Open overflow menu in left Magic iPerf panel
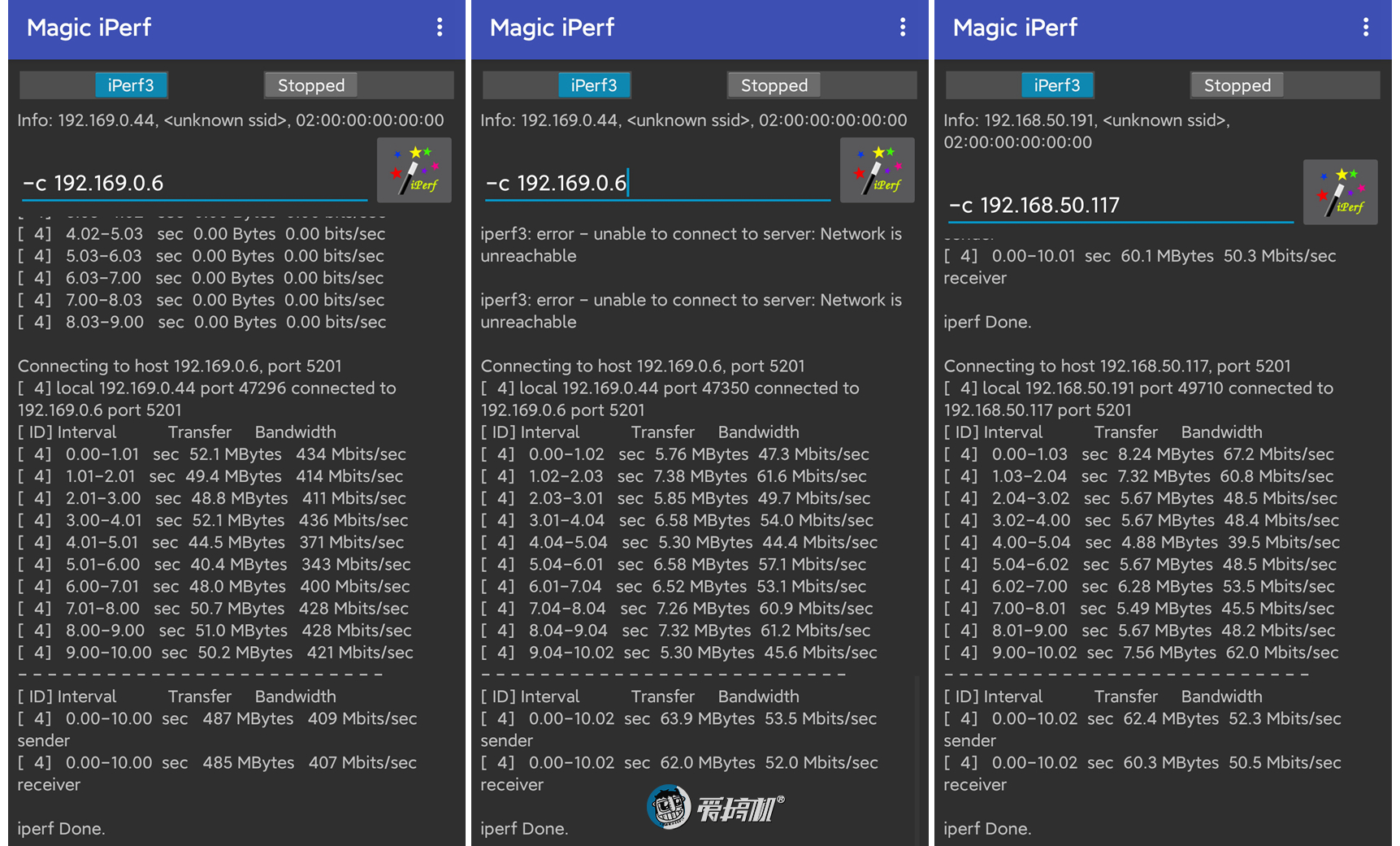This screenshot has width=1400, height=846. [440, 28]
